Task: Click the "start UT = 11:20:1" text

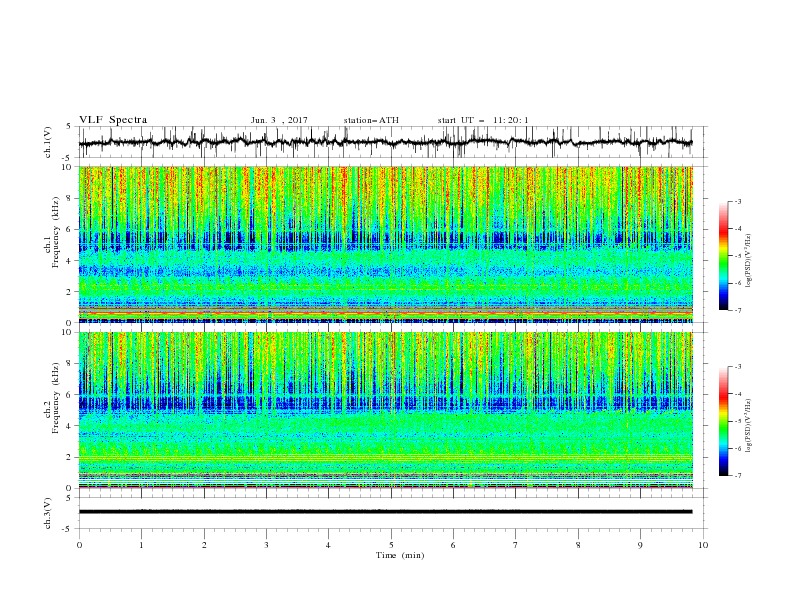Action: (483, 120)
